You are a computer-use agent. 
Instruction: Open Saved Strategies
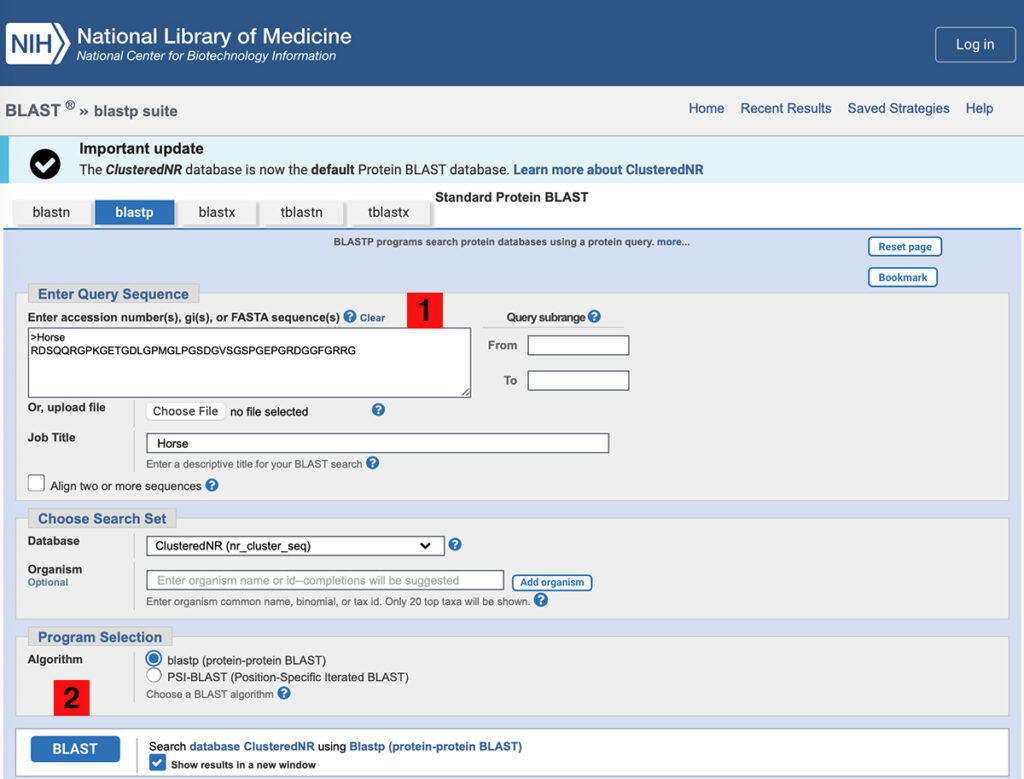899,108
